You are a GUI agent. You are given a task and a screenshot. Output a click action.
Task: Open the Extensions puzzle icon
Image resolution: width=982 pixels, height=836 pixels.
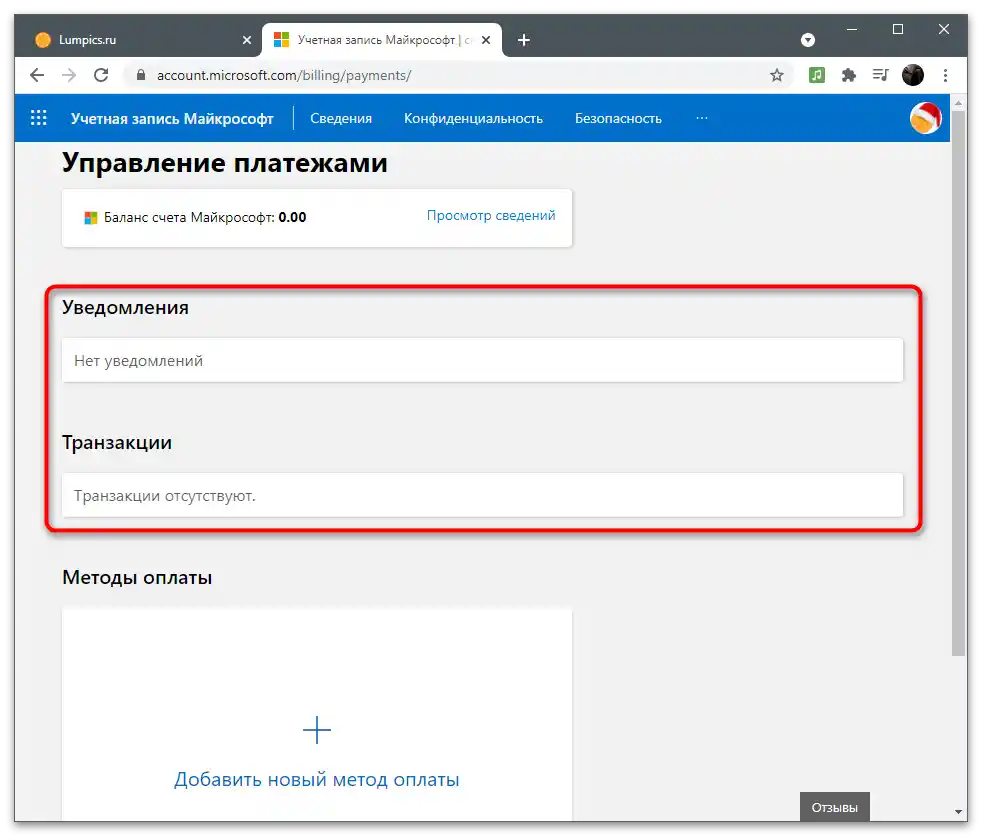point(849,75)
